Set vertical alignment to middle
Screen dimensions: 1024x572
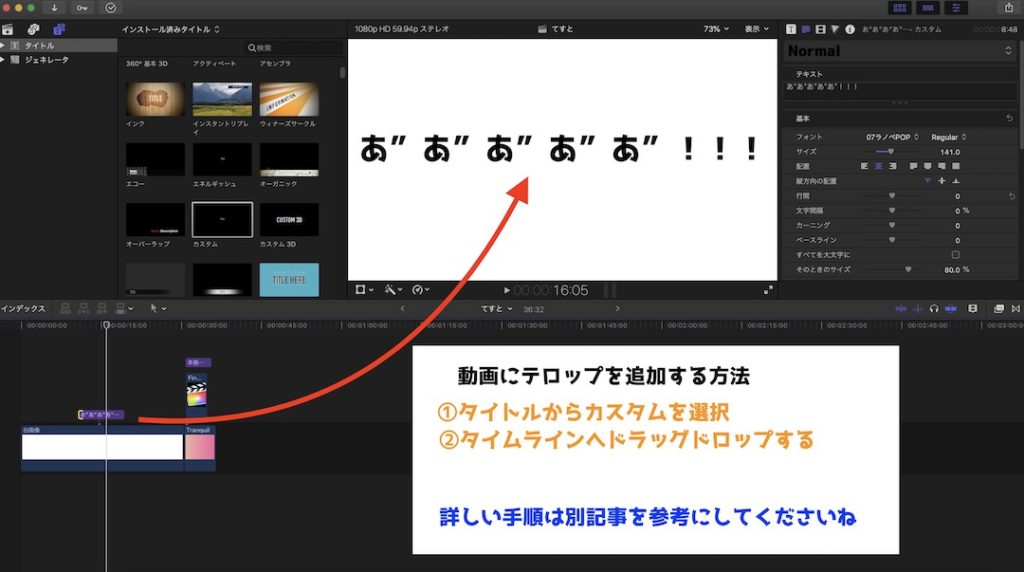pyautogui.click(x=942, y=181)
